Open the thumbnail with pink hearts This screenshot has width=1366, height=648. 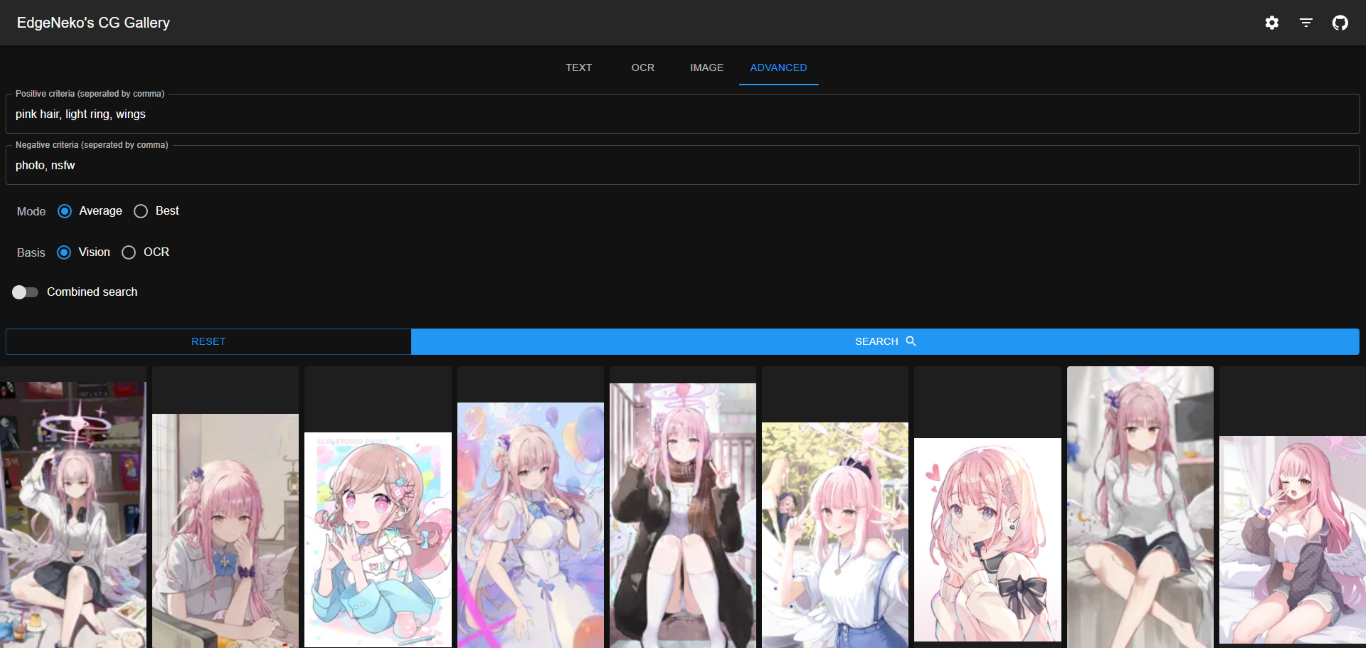pos(987,539)
